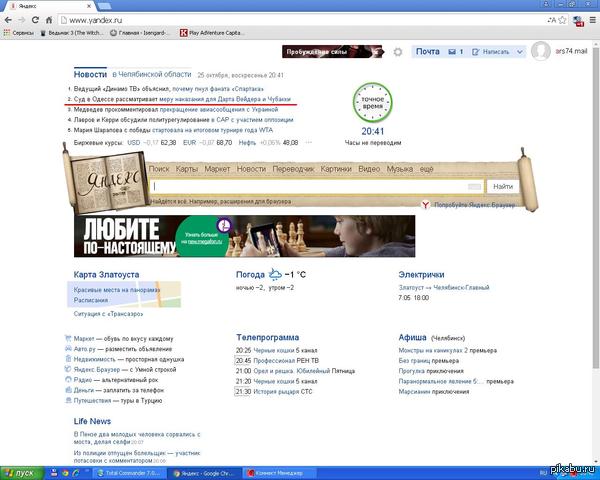Click the Яндекс Браузер icon below search
The height and width of the screenshot is (480, 600).
pyautogui.click(x=425, y=203)
